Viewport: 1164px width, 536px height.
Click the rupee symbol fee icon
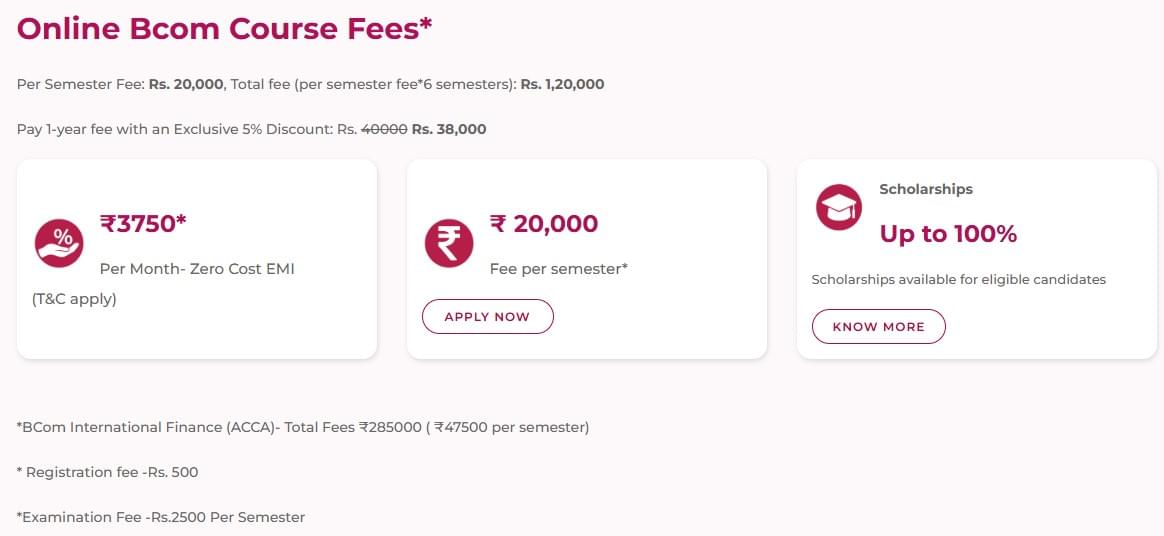point(449,243)
